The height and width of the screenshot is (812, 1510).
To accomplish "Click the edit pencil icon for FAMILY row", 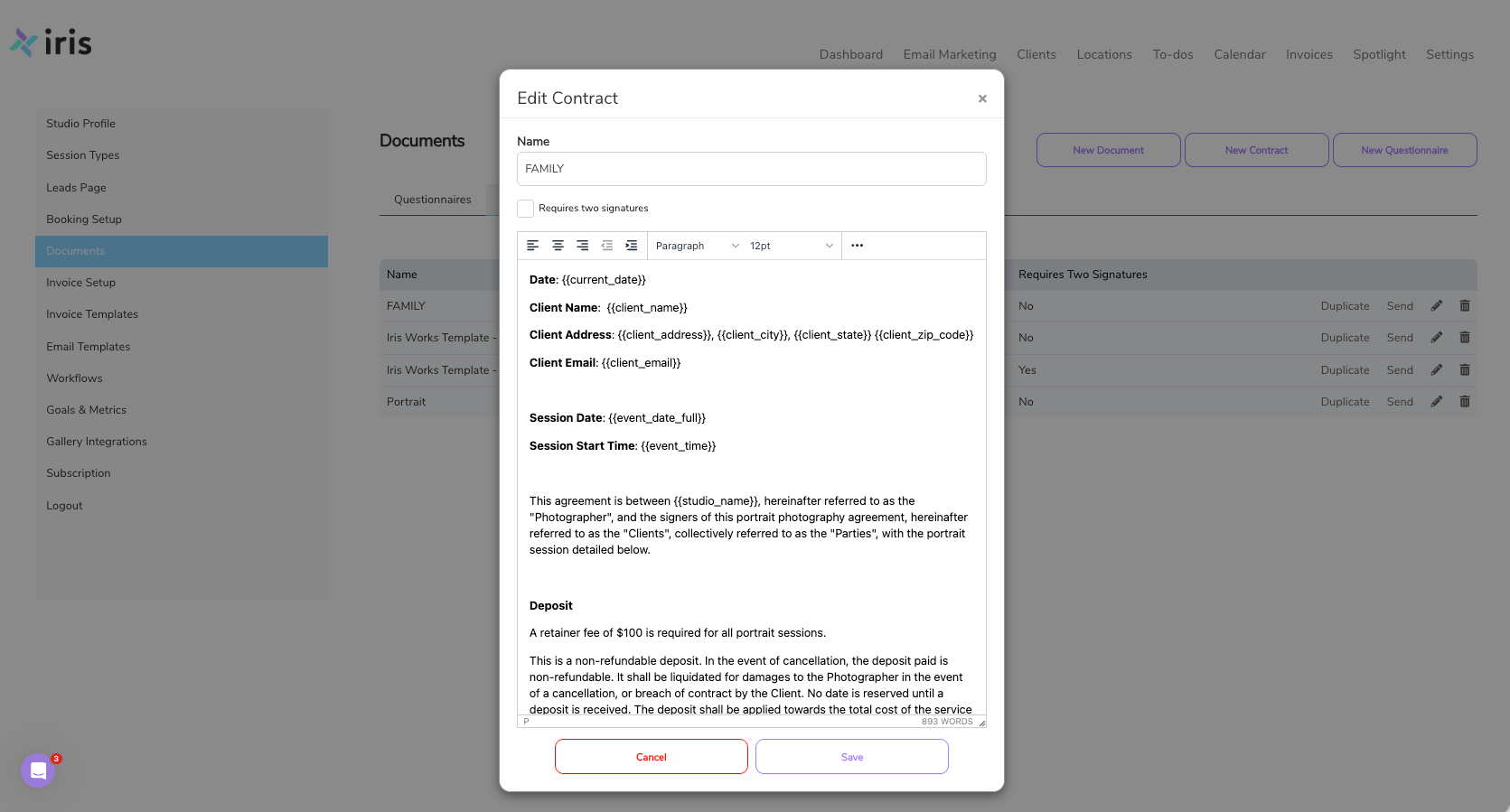I will pos(1437,306).
